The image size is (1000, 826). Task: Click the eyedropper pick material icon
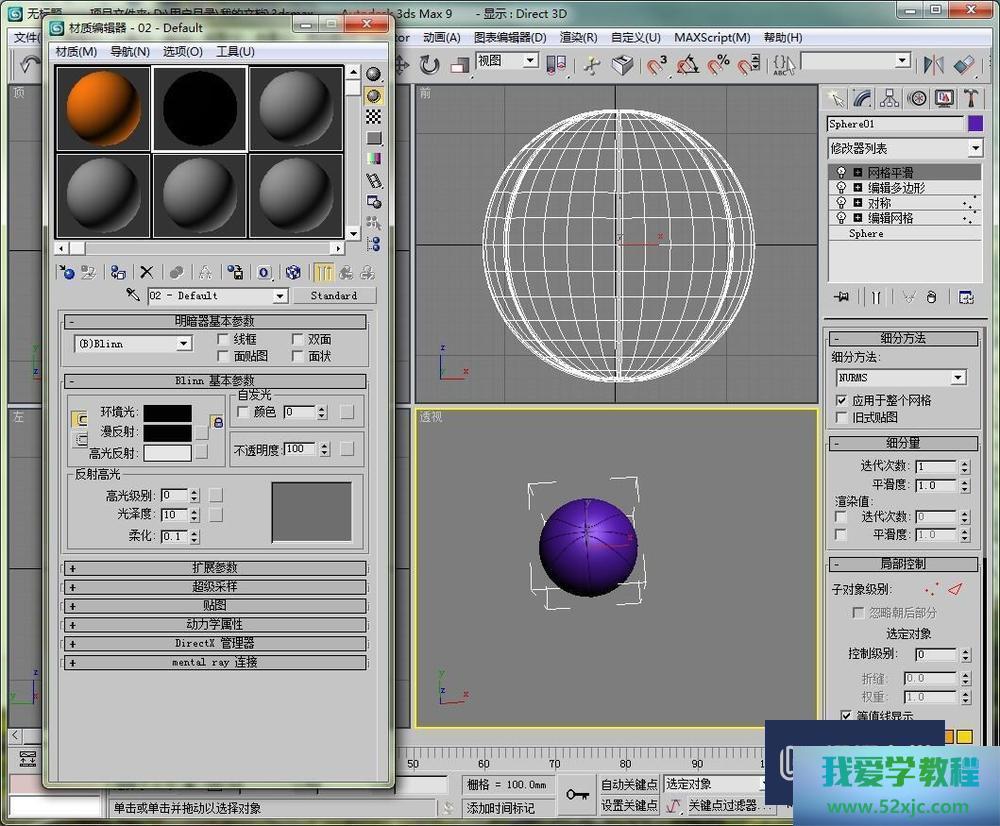pos(132,296)
